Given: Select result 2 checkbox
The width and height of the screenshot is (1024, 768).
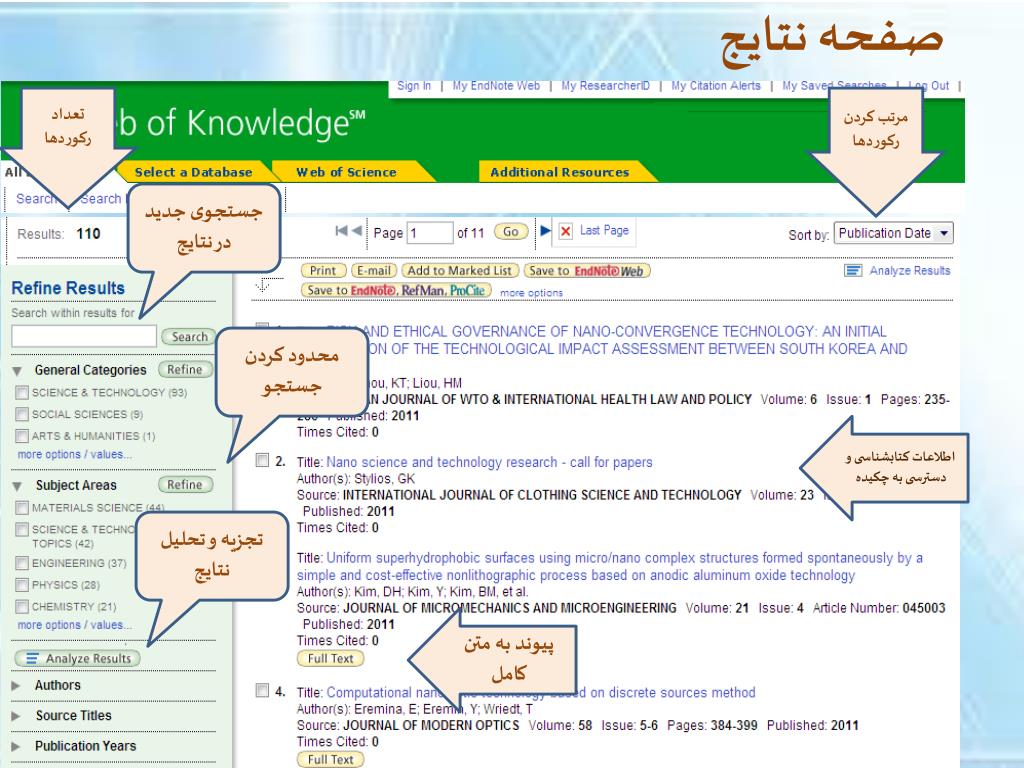Looking at the screenshot, I should [x=262, y=460].
